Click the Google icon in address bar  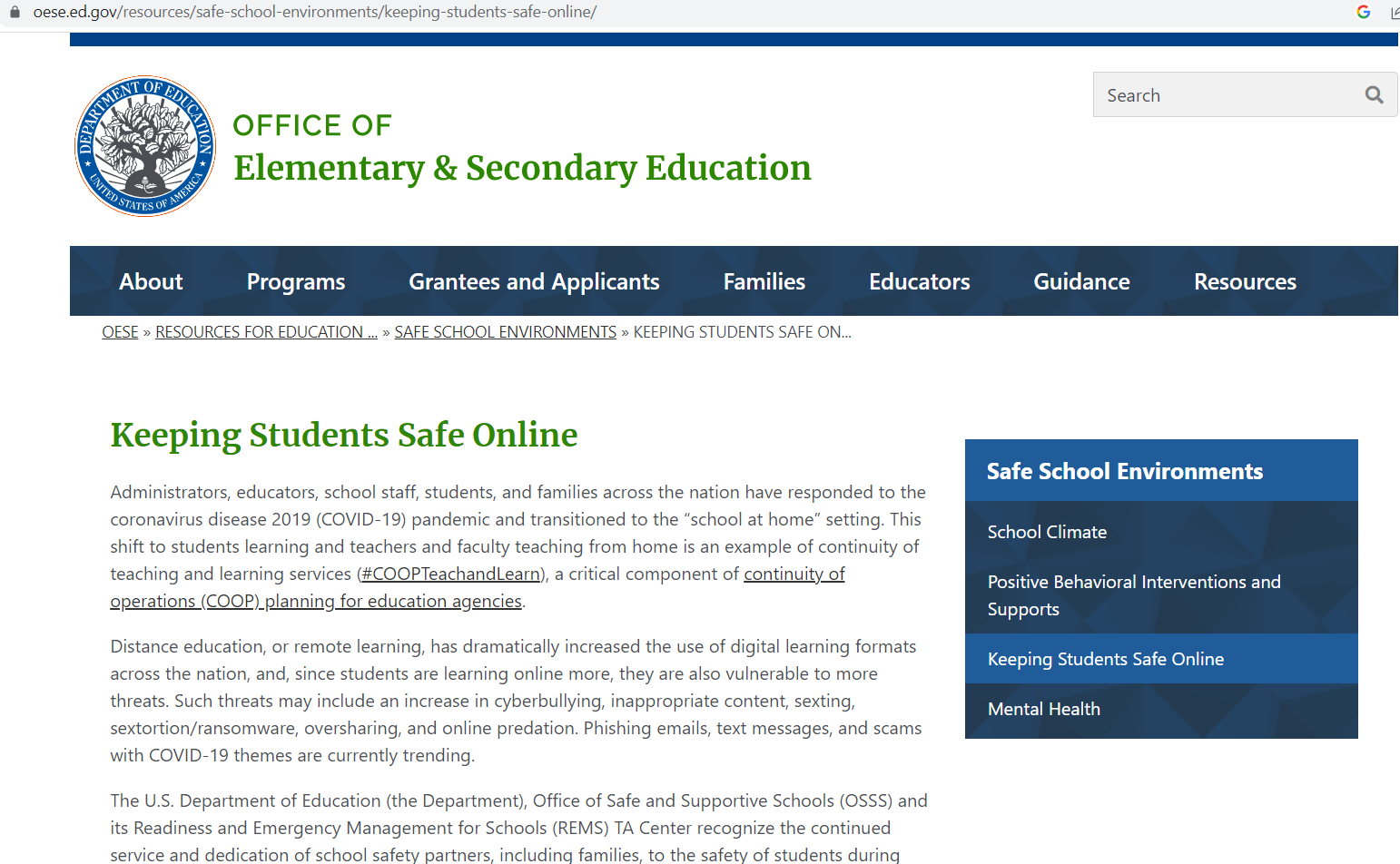(x=1363, y=12)
